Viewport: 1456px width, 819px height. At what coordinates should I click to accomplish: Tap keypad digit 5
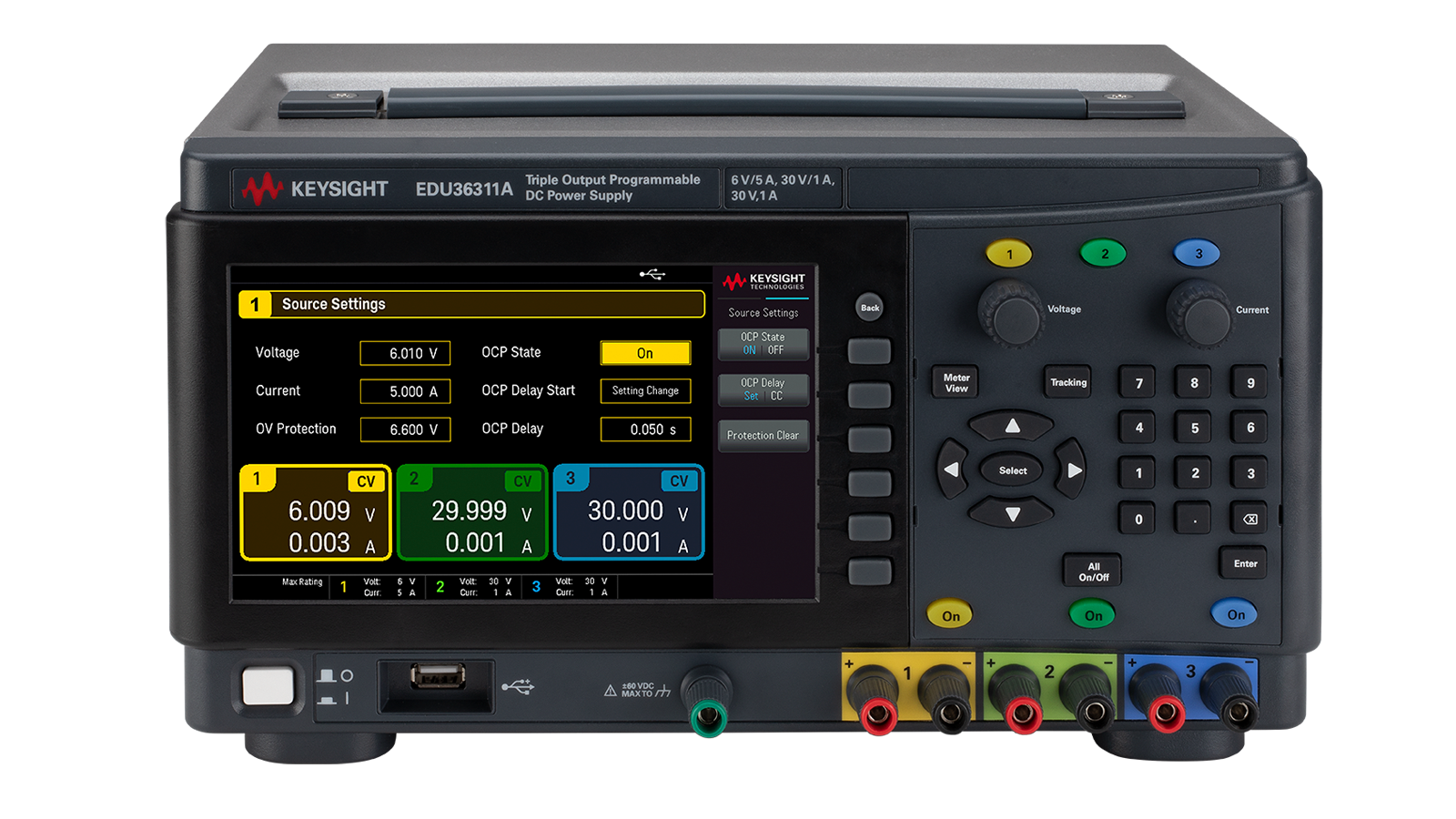(1194, 428)
